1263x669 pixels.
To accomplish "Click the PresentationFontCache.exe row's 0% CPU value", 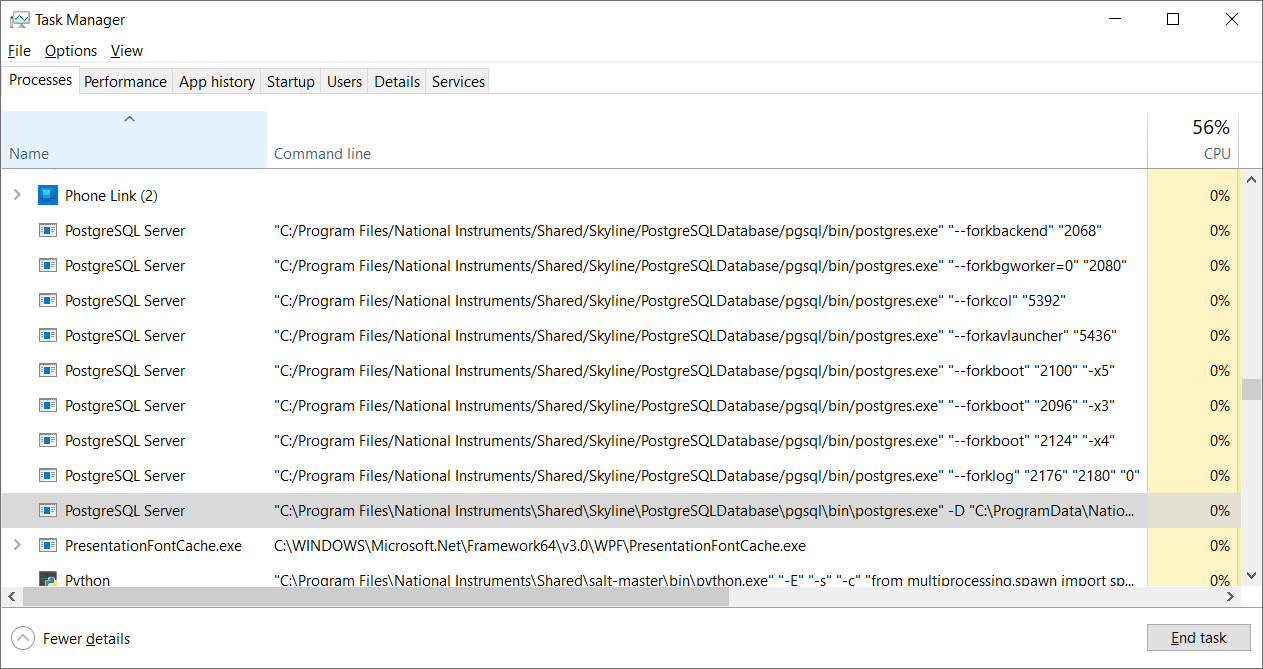I will tap(1219, 546).
